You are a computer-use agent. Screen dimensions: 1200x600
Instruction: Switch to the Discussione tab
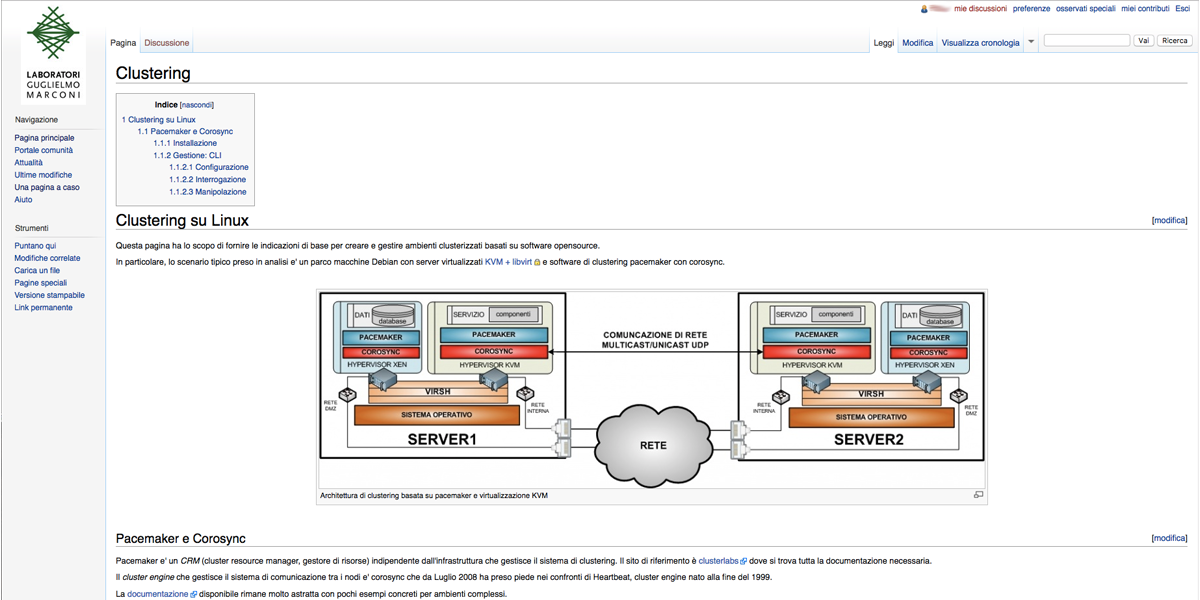[166, 43]
